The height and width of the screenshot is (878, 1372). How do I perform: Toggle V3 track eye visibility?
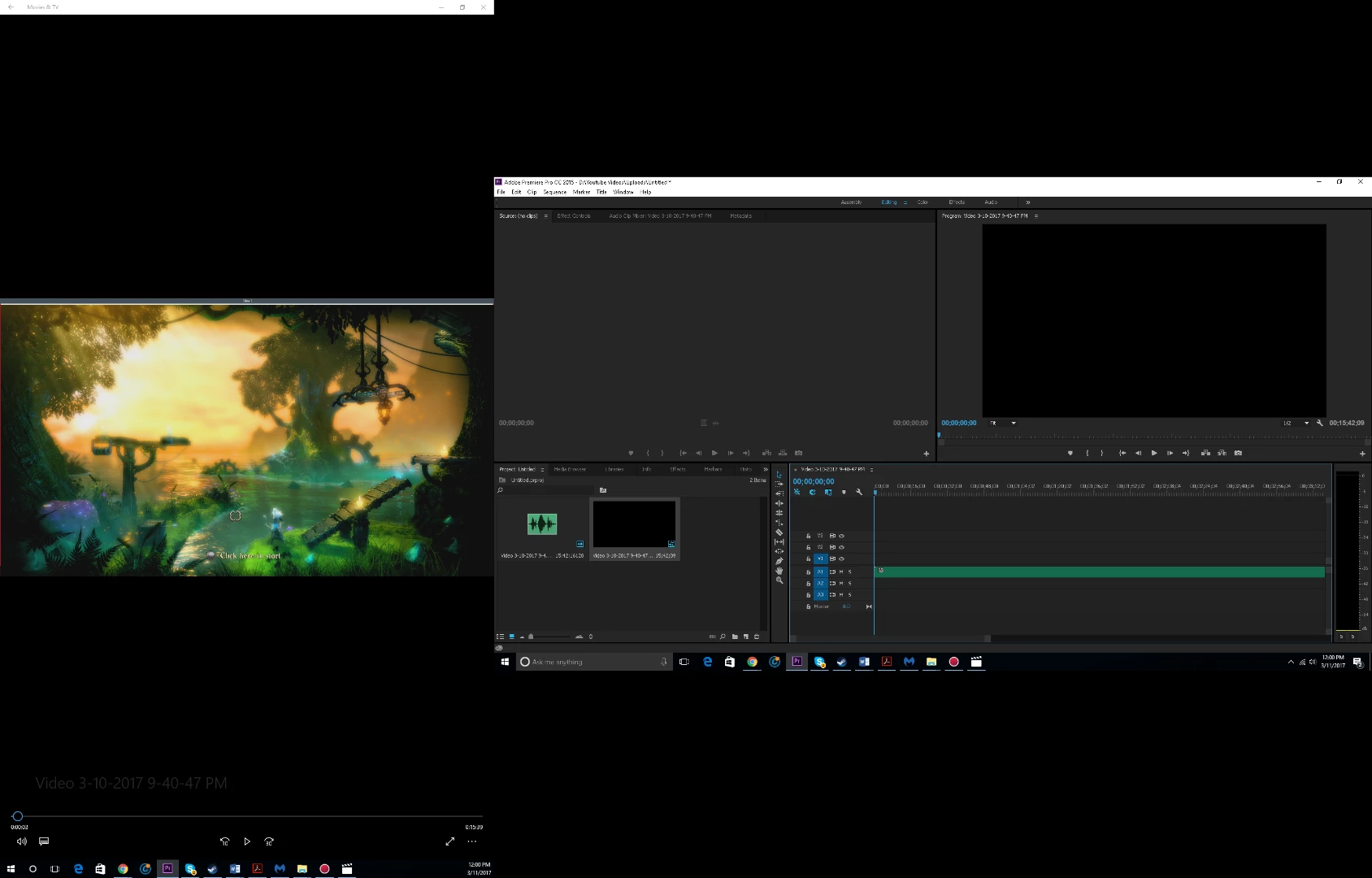coord(841,536)
